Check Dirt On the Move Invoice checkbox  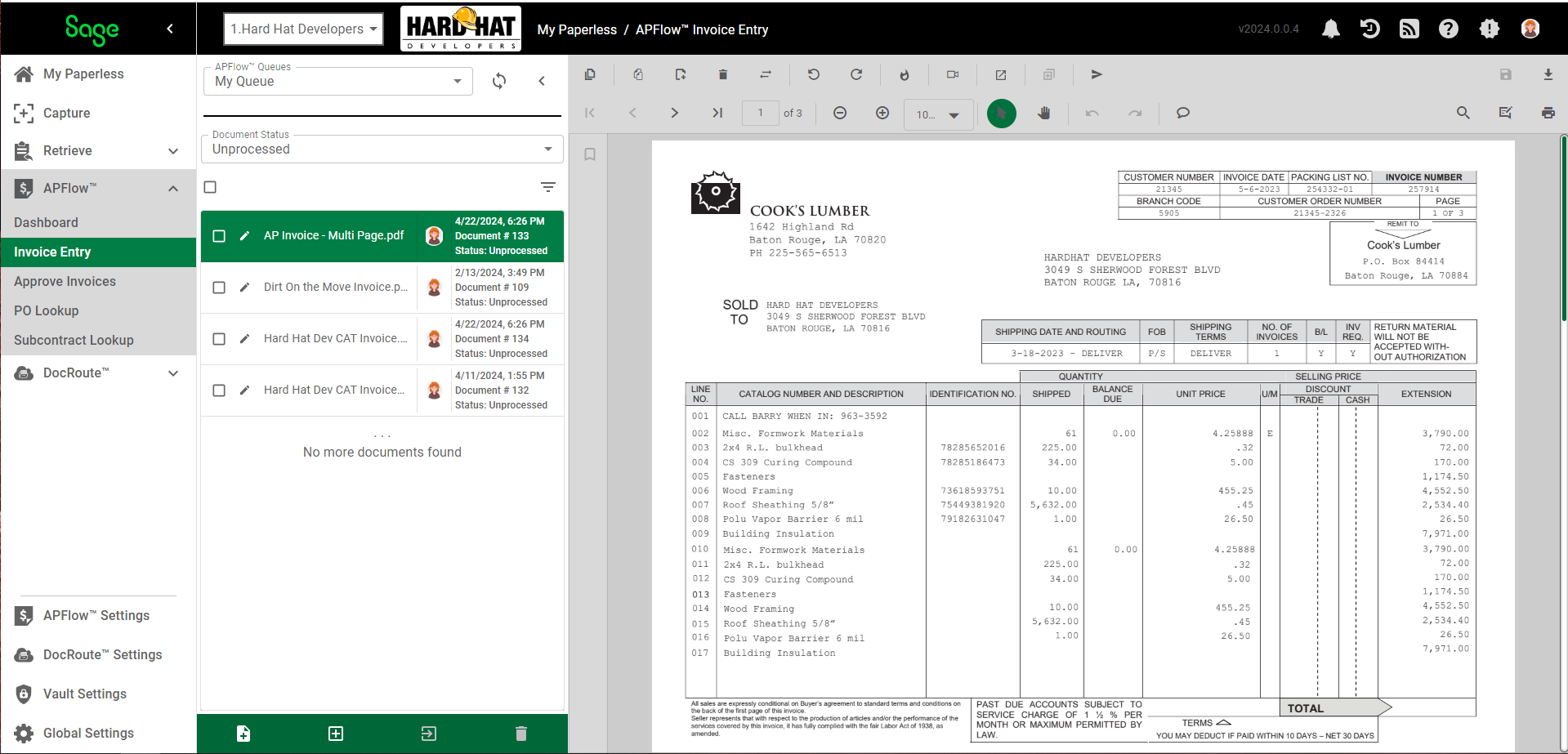(x=219, y=288)
